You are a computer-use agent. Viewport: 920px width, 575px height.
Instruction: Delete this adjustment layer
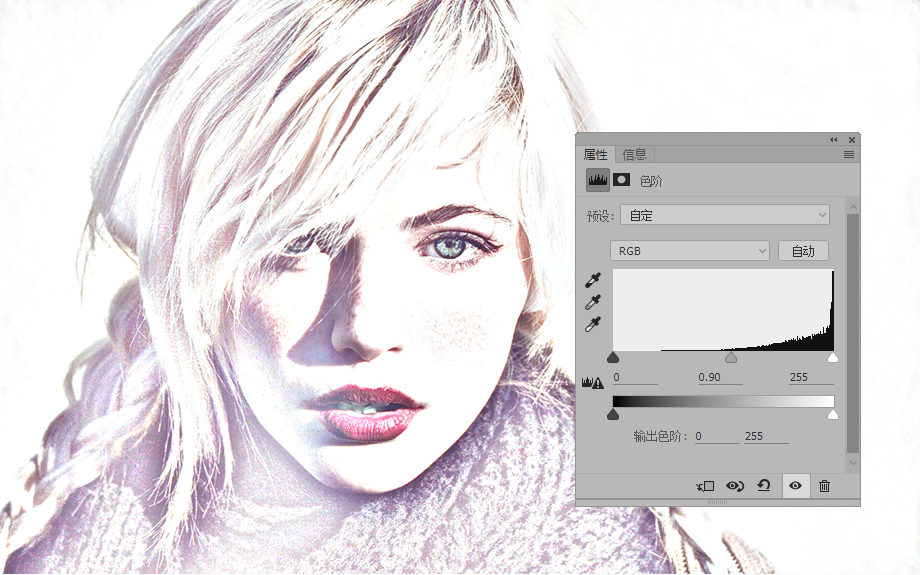[x=824, y=486]
